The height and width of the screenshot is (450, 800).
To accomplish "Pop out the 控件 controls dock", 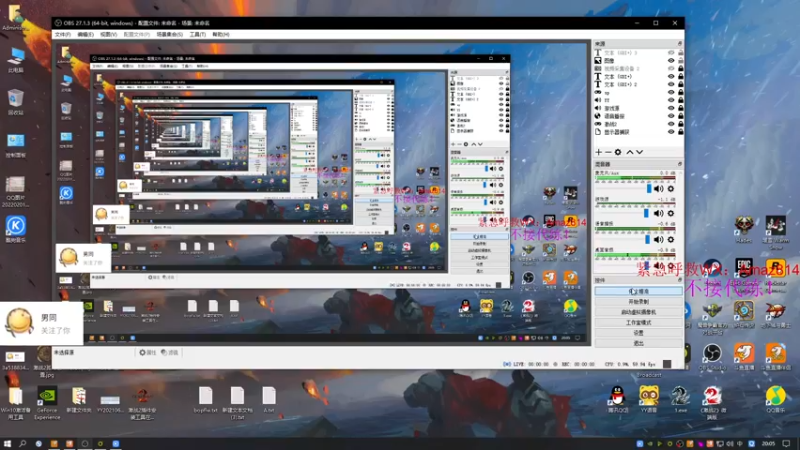I will click(x=680, y=280).
